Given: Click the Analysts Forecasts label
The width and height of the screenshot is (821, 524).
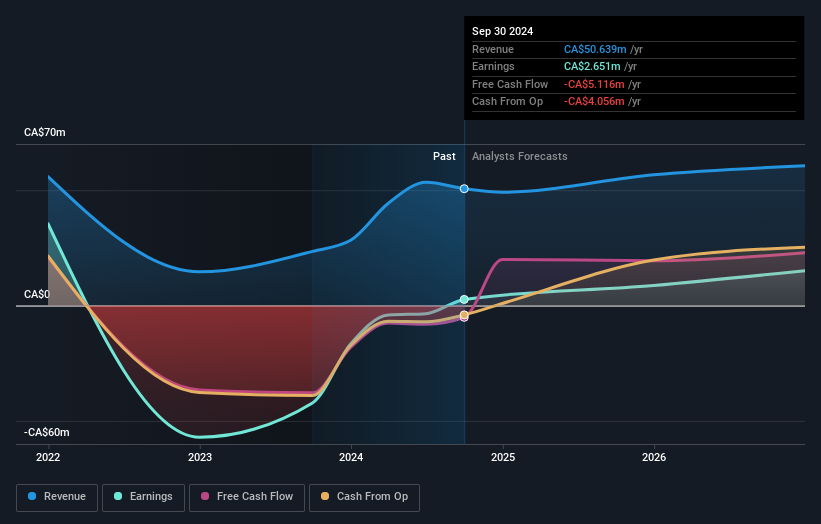Looking at the screenshot, I should pyautogui.click(x=519, y=156).
